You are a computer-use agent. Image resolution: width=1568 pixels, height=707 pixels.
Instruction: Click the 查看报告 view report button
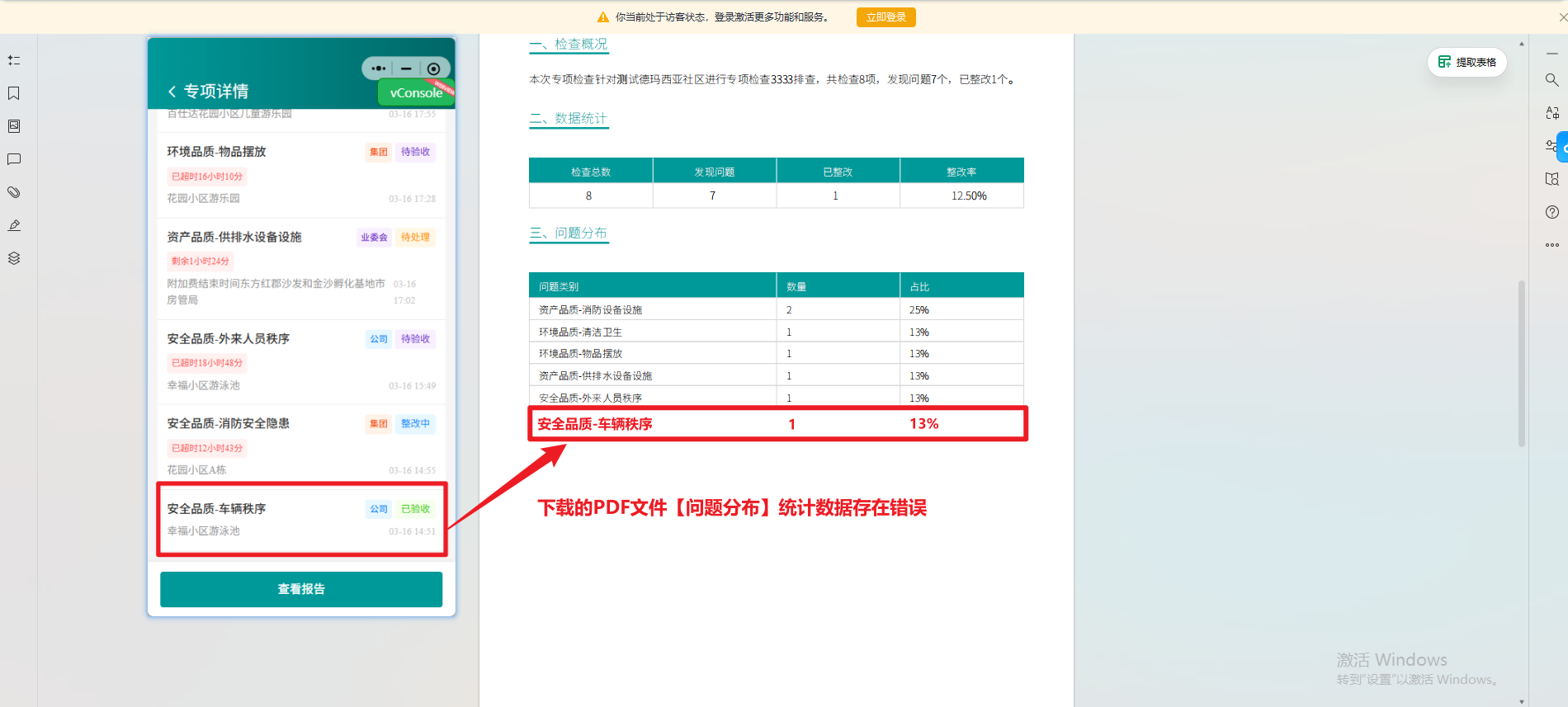tap(301, 589)
